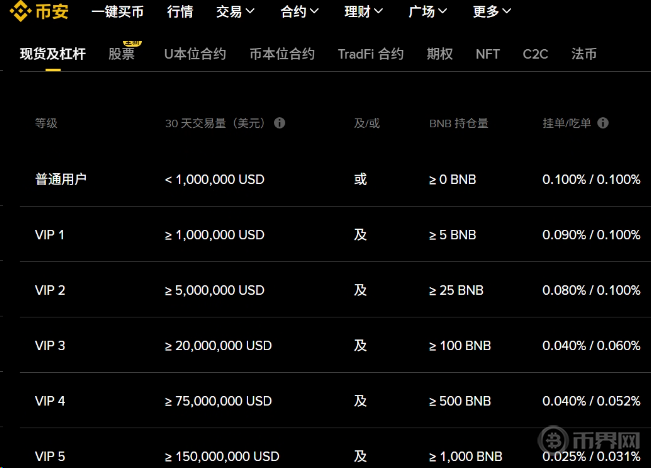Click the VIP 4 level cell
651x468 pixels.
pos(50,401)
